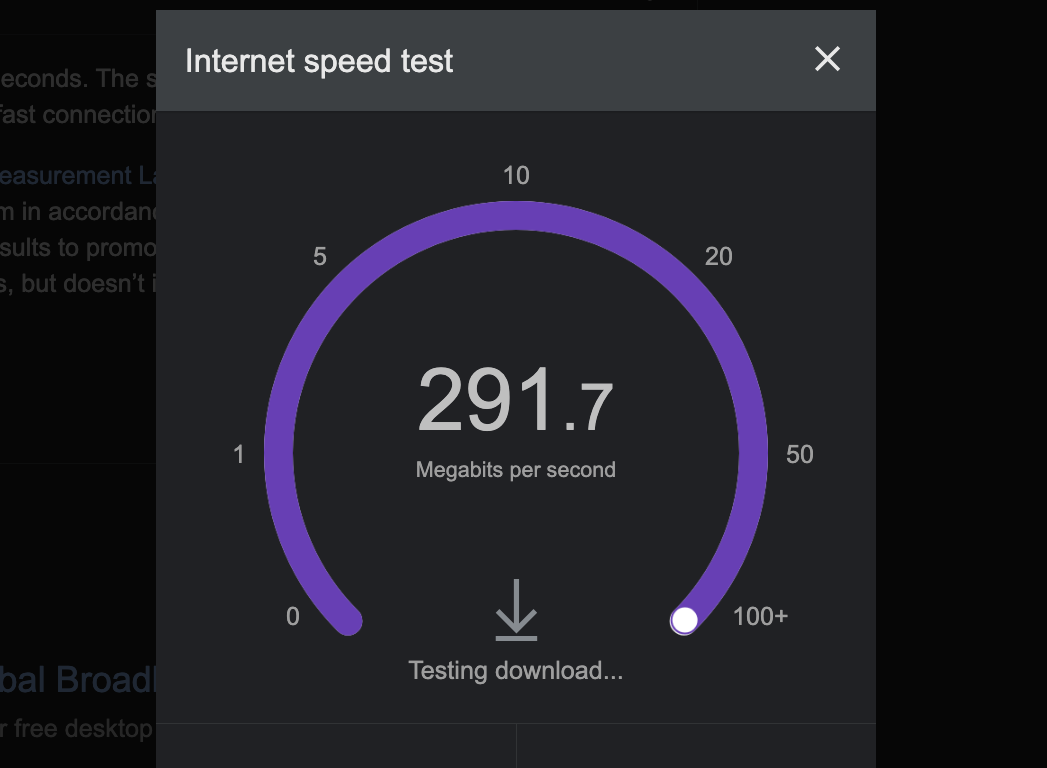Click the Megabits per second label
1047x768 pixels.
coord(516,469)
